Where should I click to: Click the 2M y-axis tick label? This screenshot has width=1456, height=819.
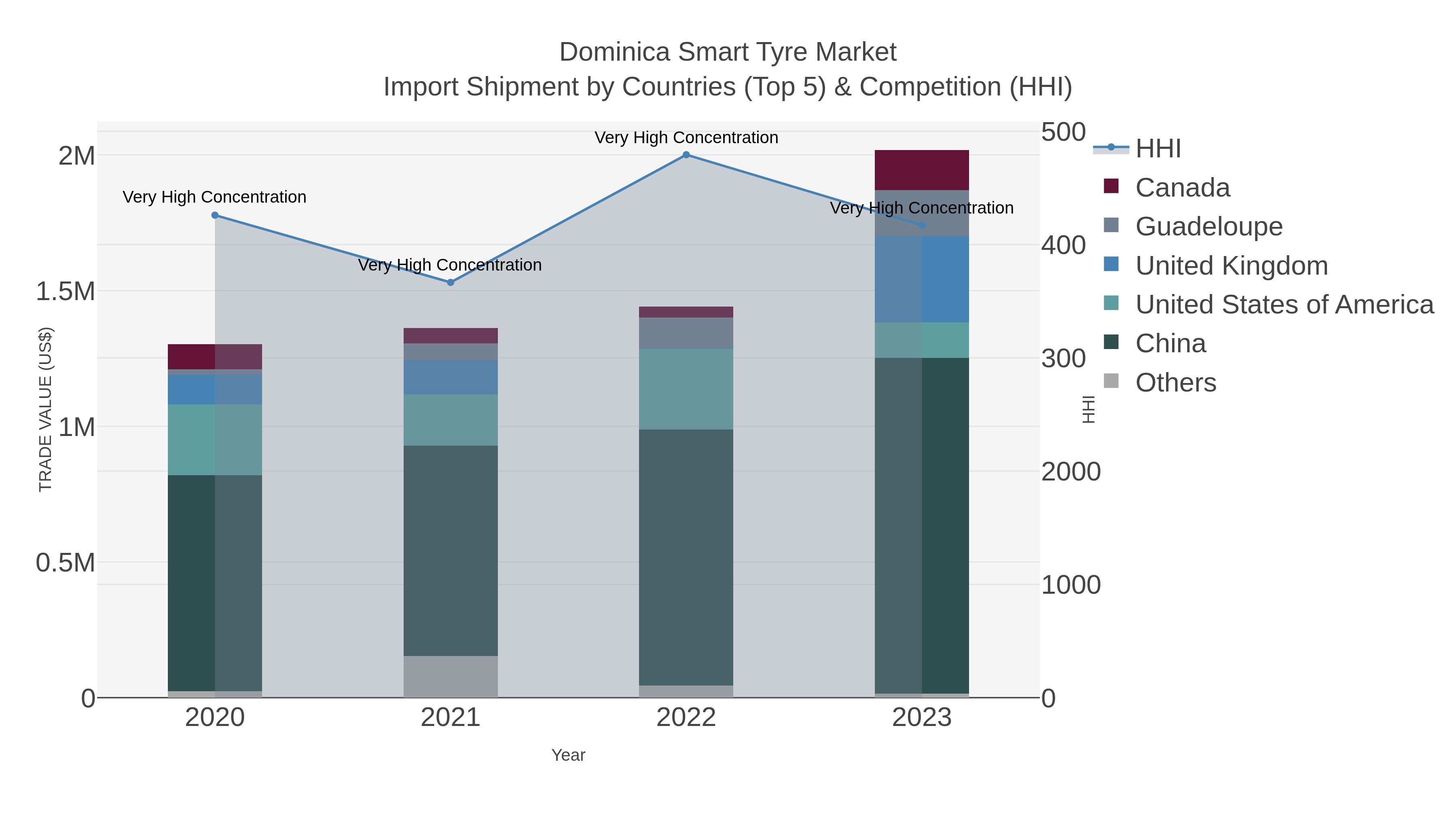[x=77, y=156]
